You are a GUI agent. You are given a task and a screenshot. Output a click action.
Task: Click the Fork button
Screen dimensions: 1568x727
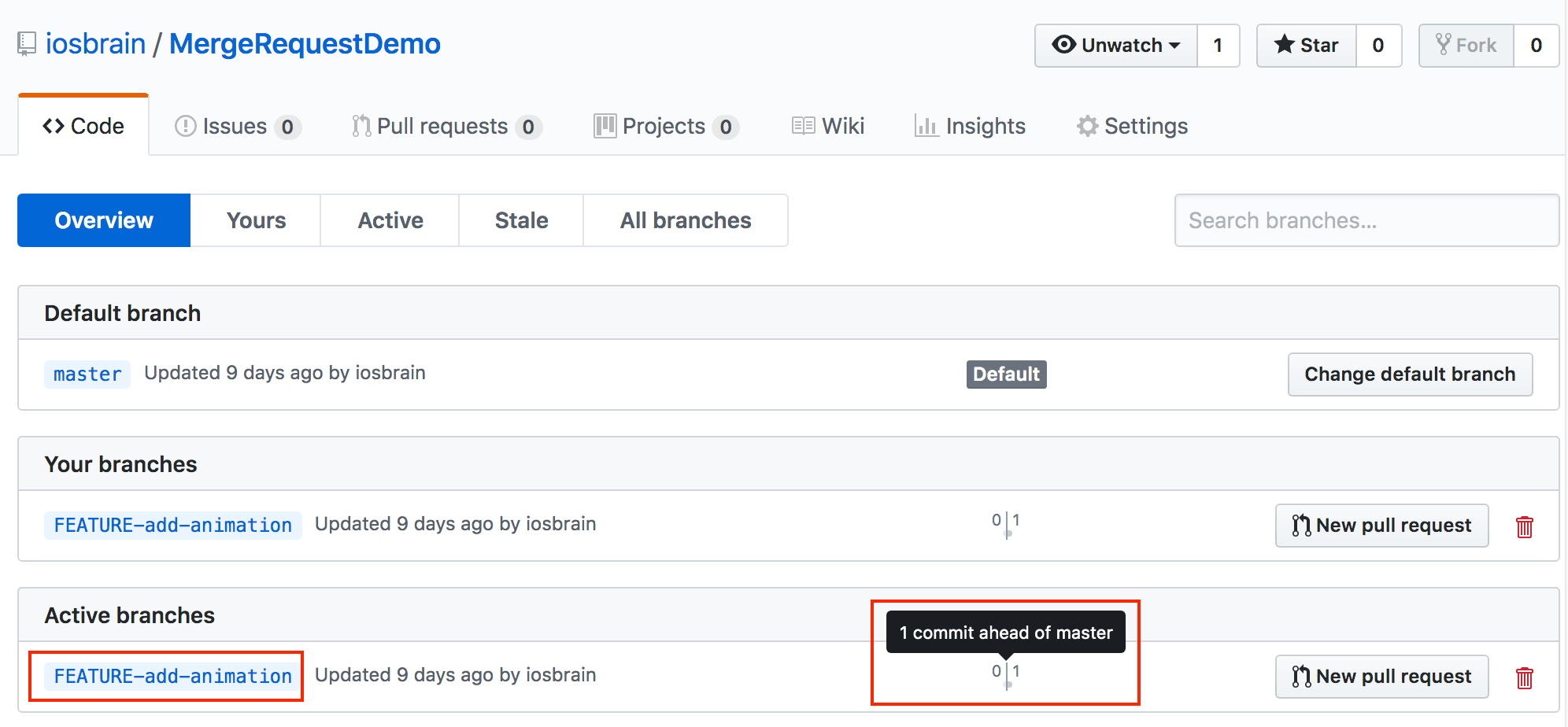coord(1466,46)
